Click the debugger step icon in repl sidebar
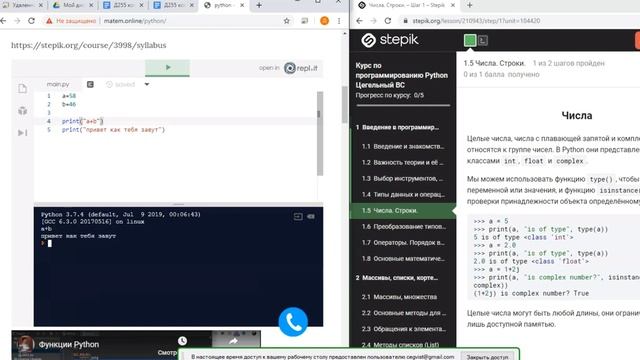This screenshot has width=640, height=360. (22, 133)
